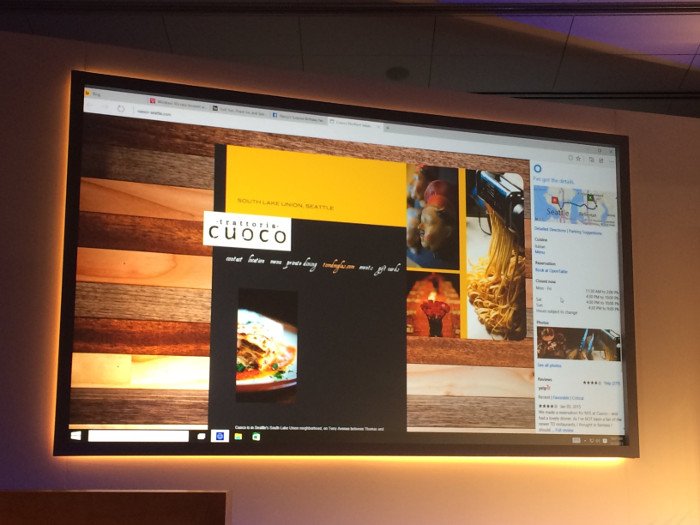Click the favorites star icon in toolbar

578,158
